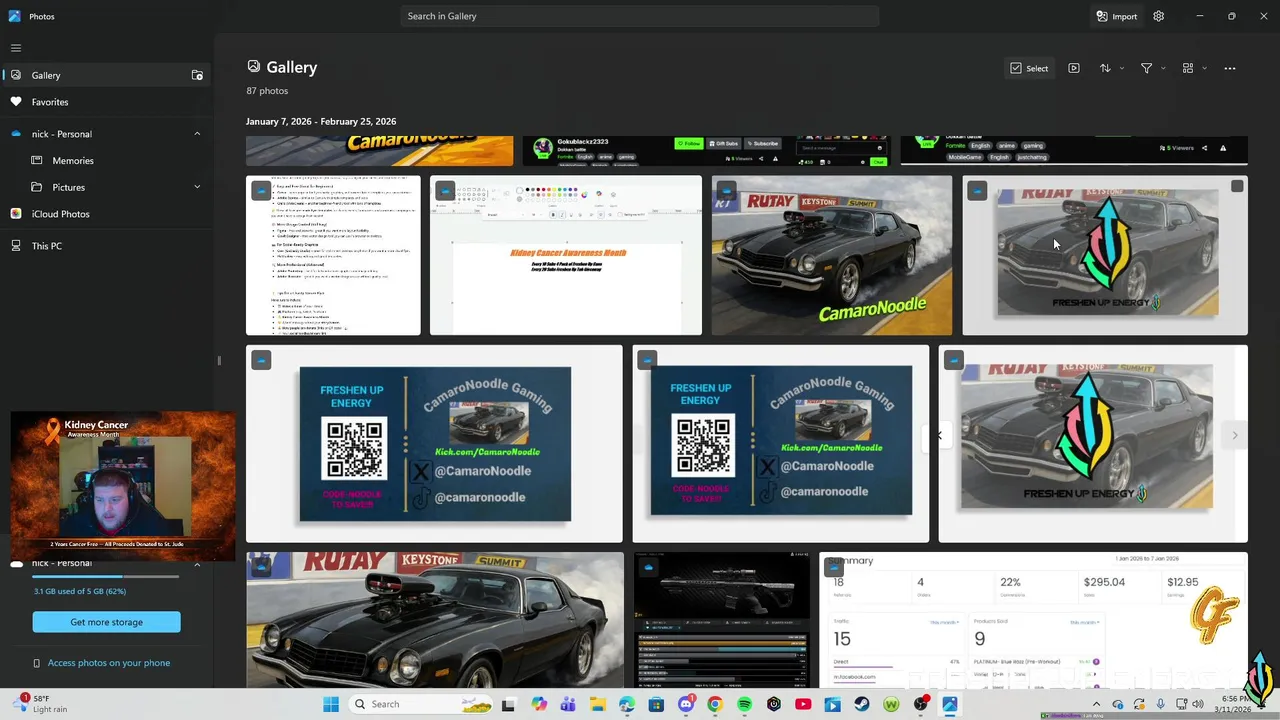The height and width of the screenshot is (720, 1280).
Task: Open Copilot from the taskbar
Action: coord(539,704)
